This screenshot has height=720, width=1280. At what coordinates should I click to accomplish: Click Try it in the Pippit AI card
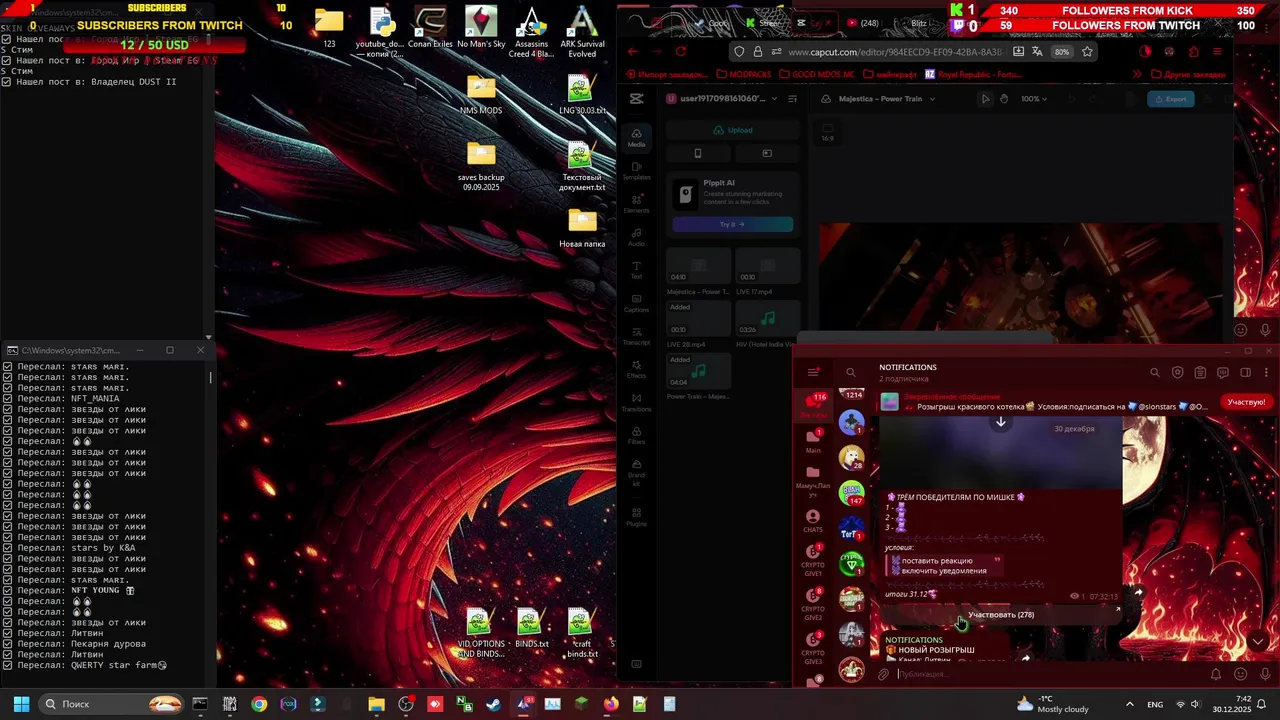733,224
